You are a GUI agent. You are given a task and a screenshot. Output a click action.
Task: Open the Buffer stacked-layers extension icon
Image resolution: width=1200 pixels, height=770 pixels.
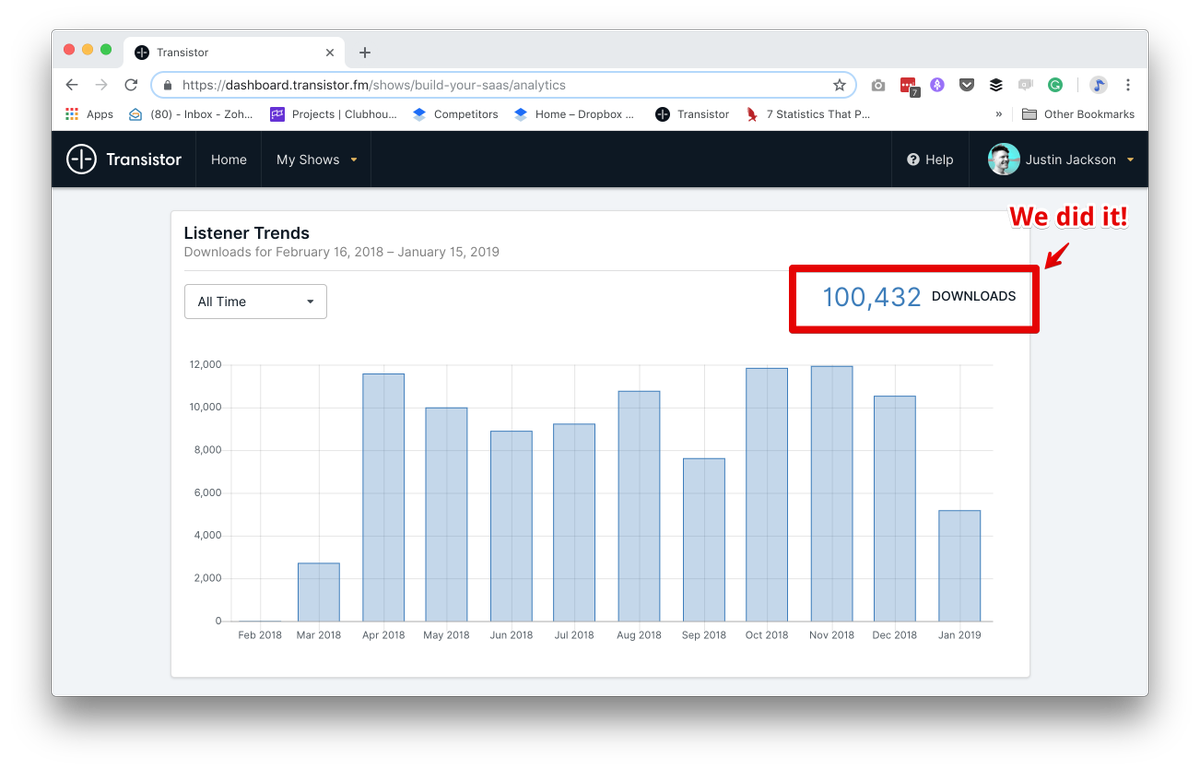[996, 85]
